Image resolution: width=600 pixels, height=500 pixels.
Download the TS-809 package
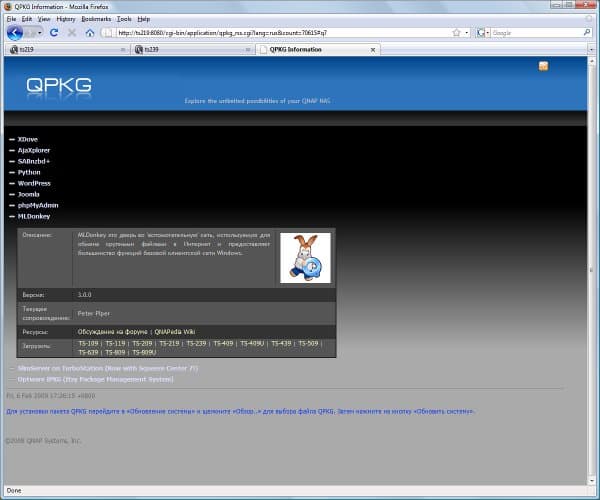point(115,352)
